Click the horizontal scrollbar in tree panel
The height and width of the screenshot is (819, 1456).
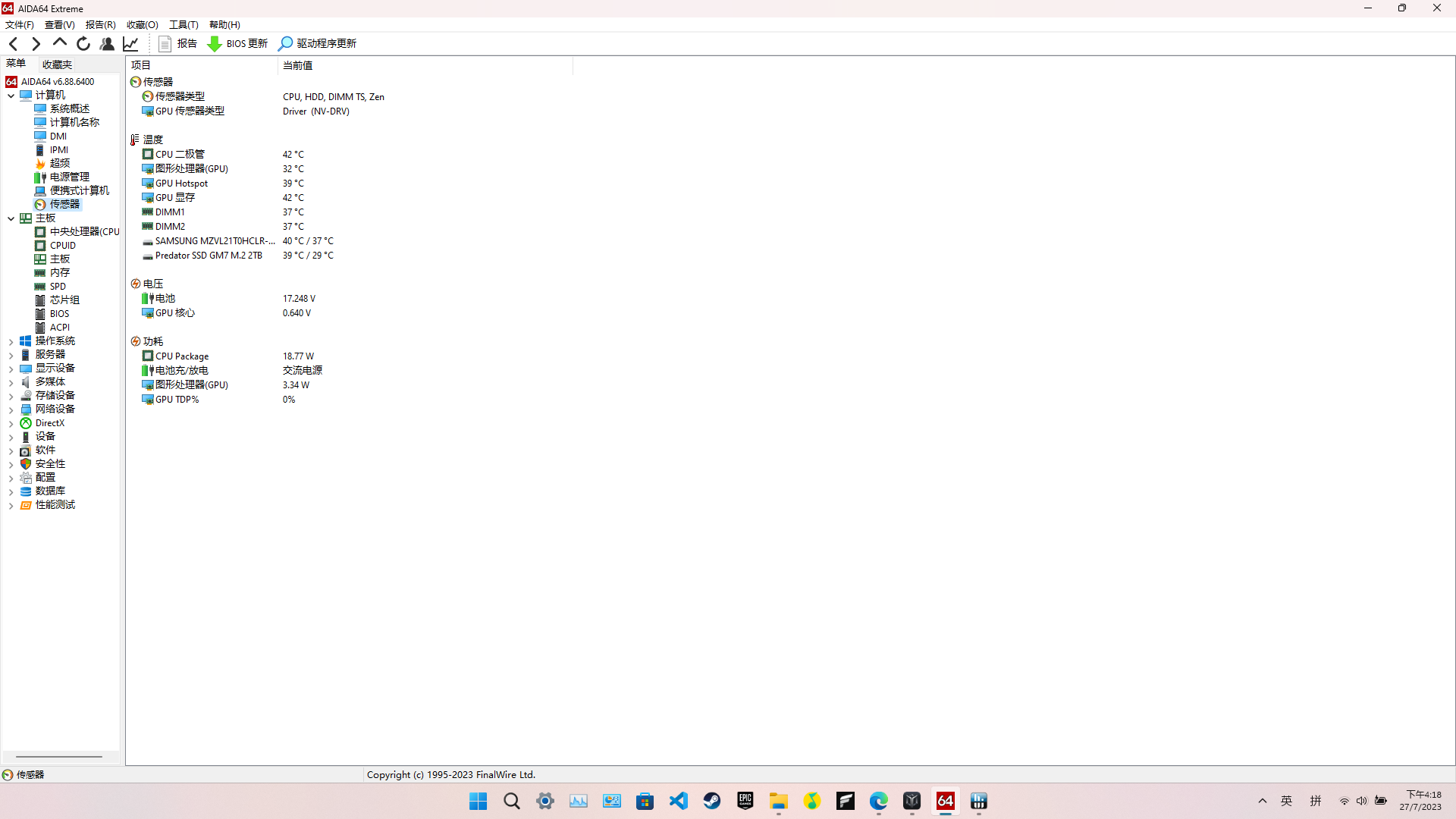(x=59, y=757)
